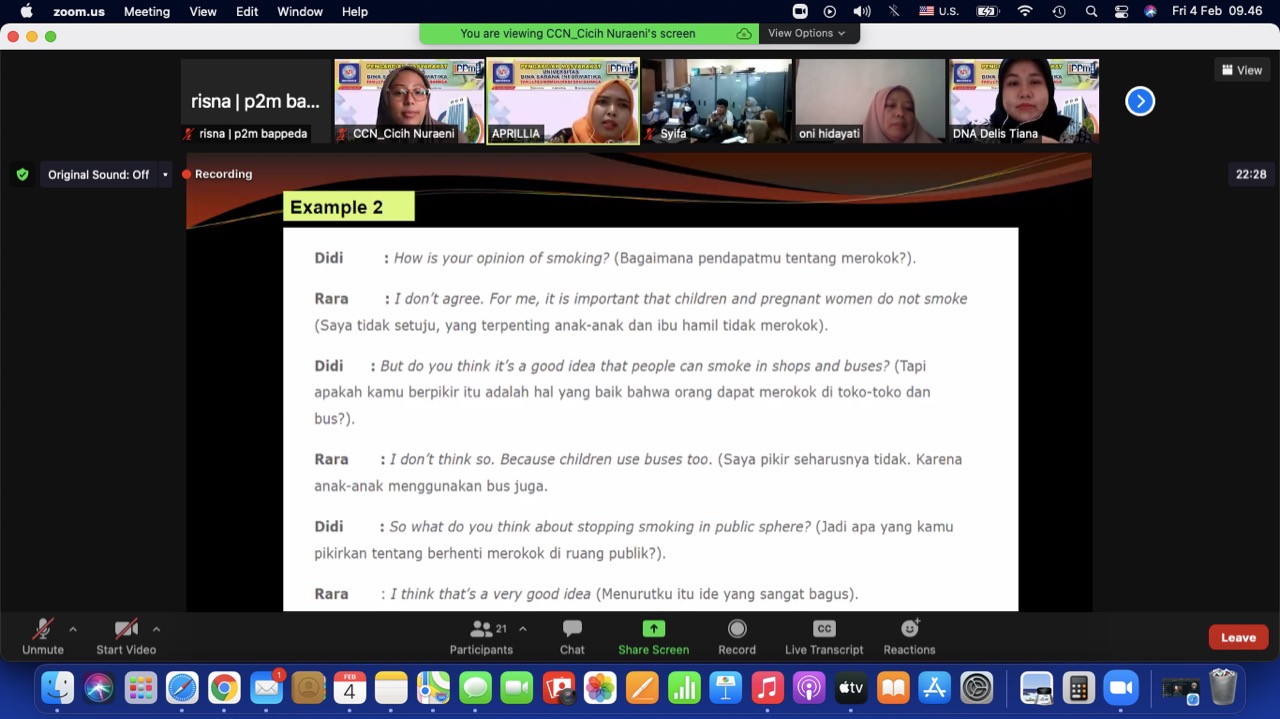Image resolution: width=1280 pixels, height=719 pixels.
Task: Open the Wi-Fi menu bar icon
Action: (x=1025, y=11)
